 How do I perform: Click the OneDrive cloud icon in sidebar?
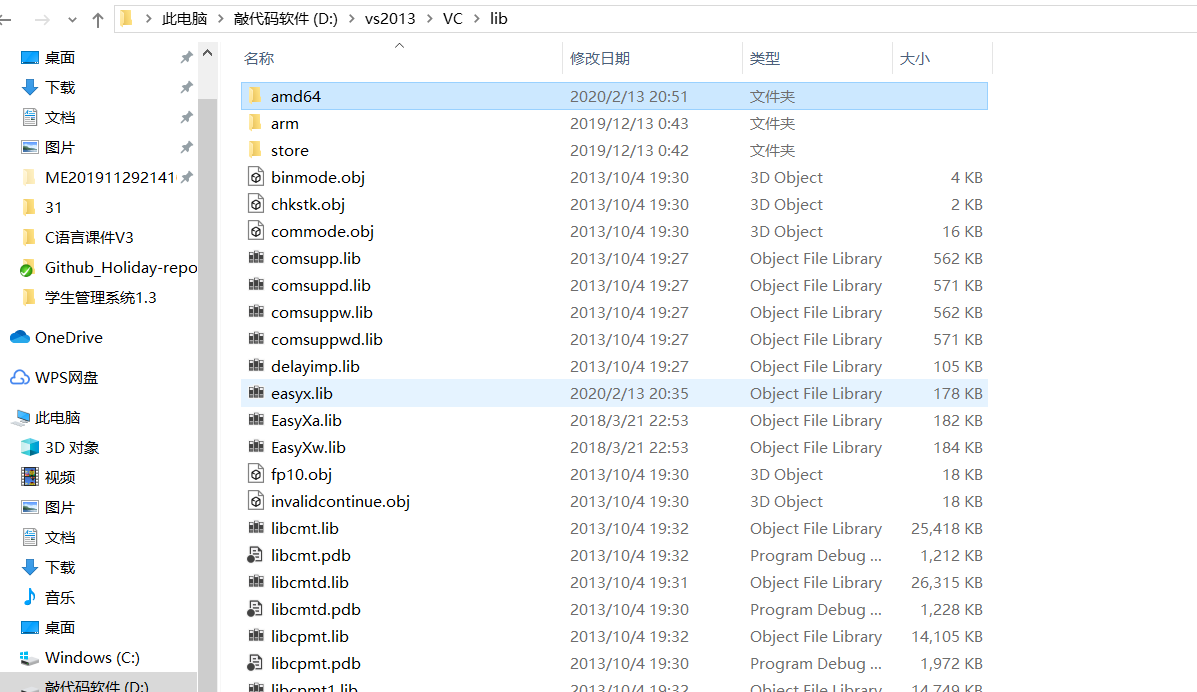coord(20,337)
